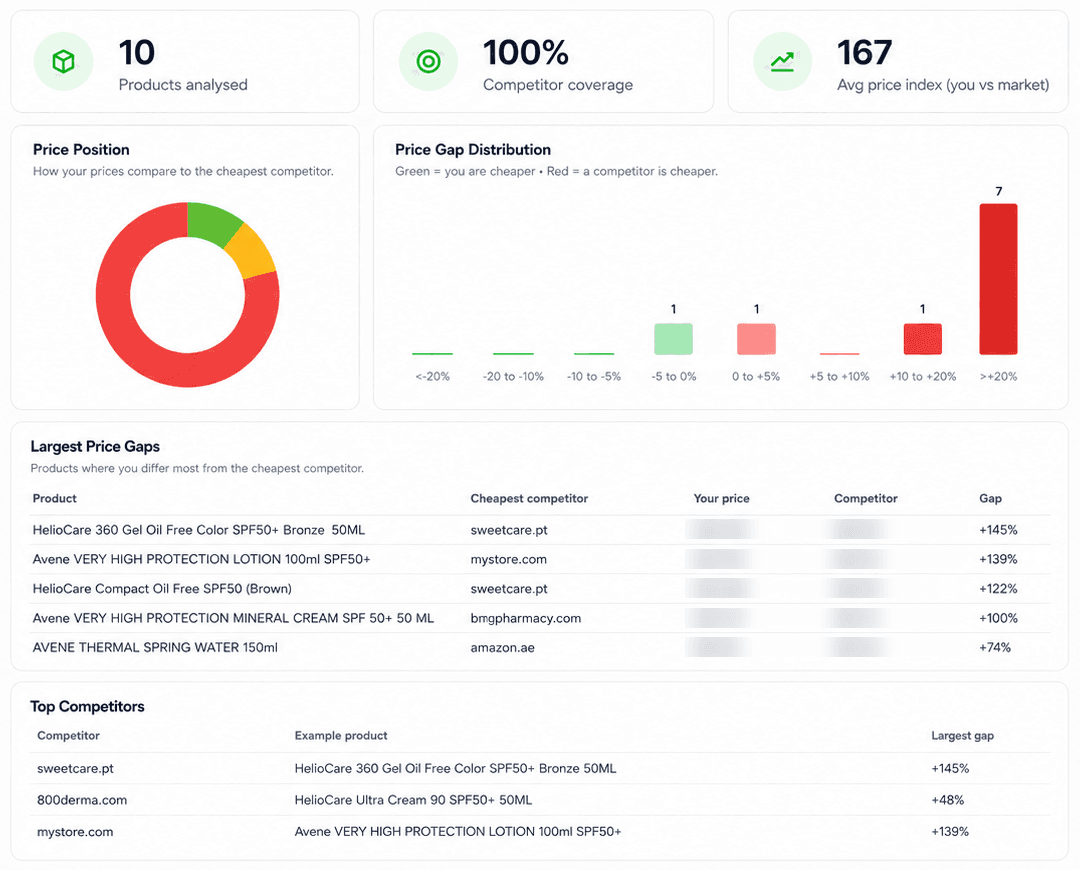Screen dimensions: 1080x870
Task: Select 'Avene VERY HIGH PROTECTION MINERAL CREAM' row
Action: pos(540,618)
